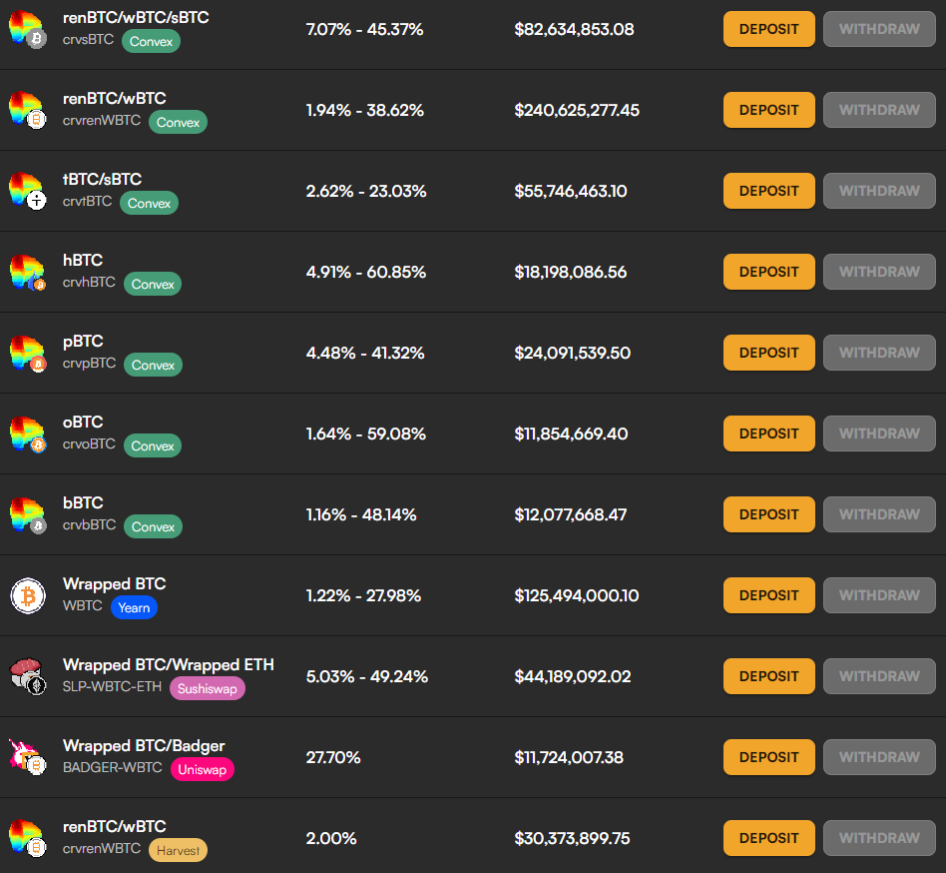Screen dimensions: 946x873
Task: Deposit into the Wrapped BTC/Badger pool
Action: click(x=768, y=757)
